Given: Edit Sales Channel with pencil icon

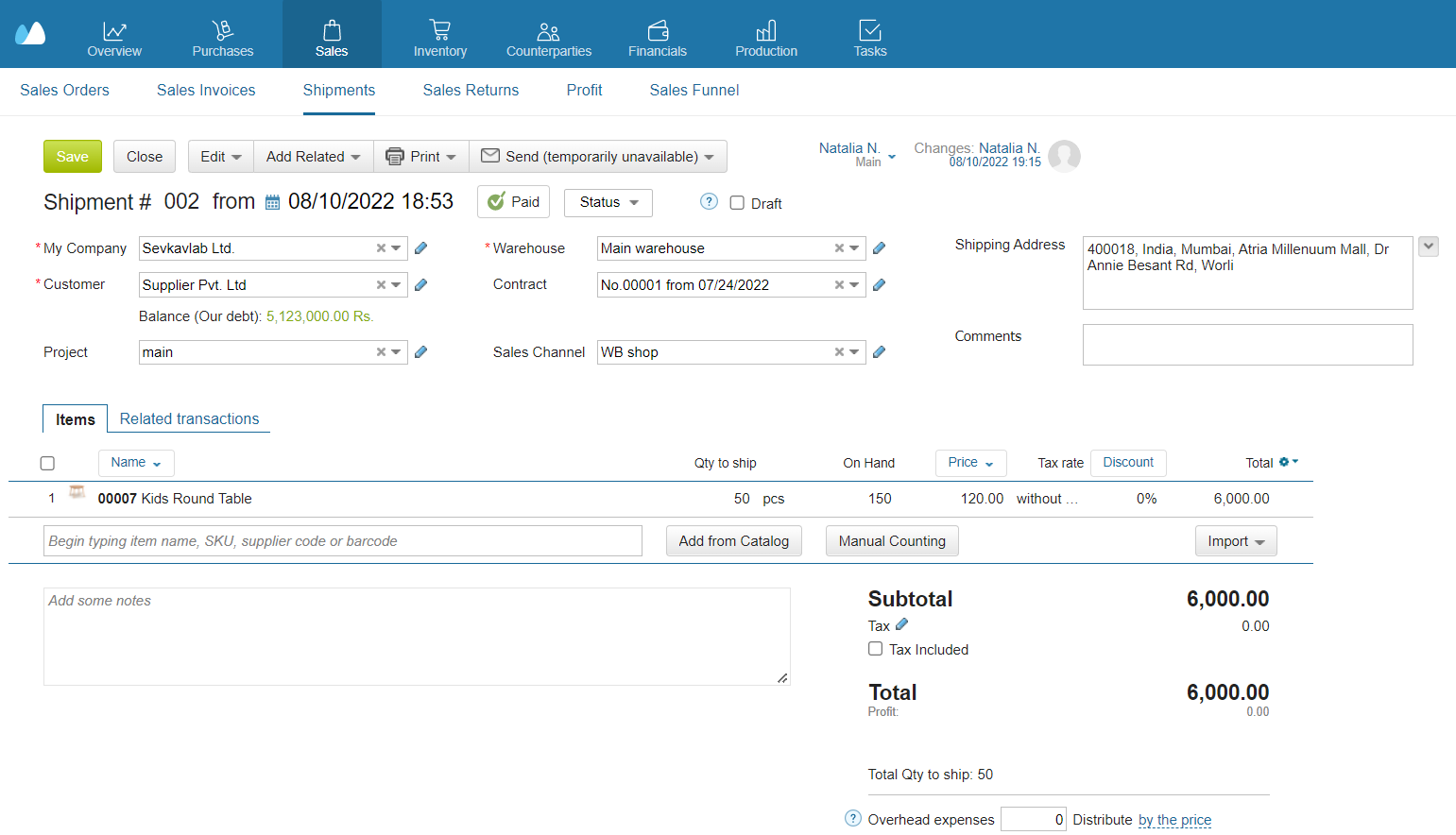Looking at the screenshot, I should click(x=880, y=352).
